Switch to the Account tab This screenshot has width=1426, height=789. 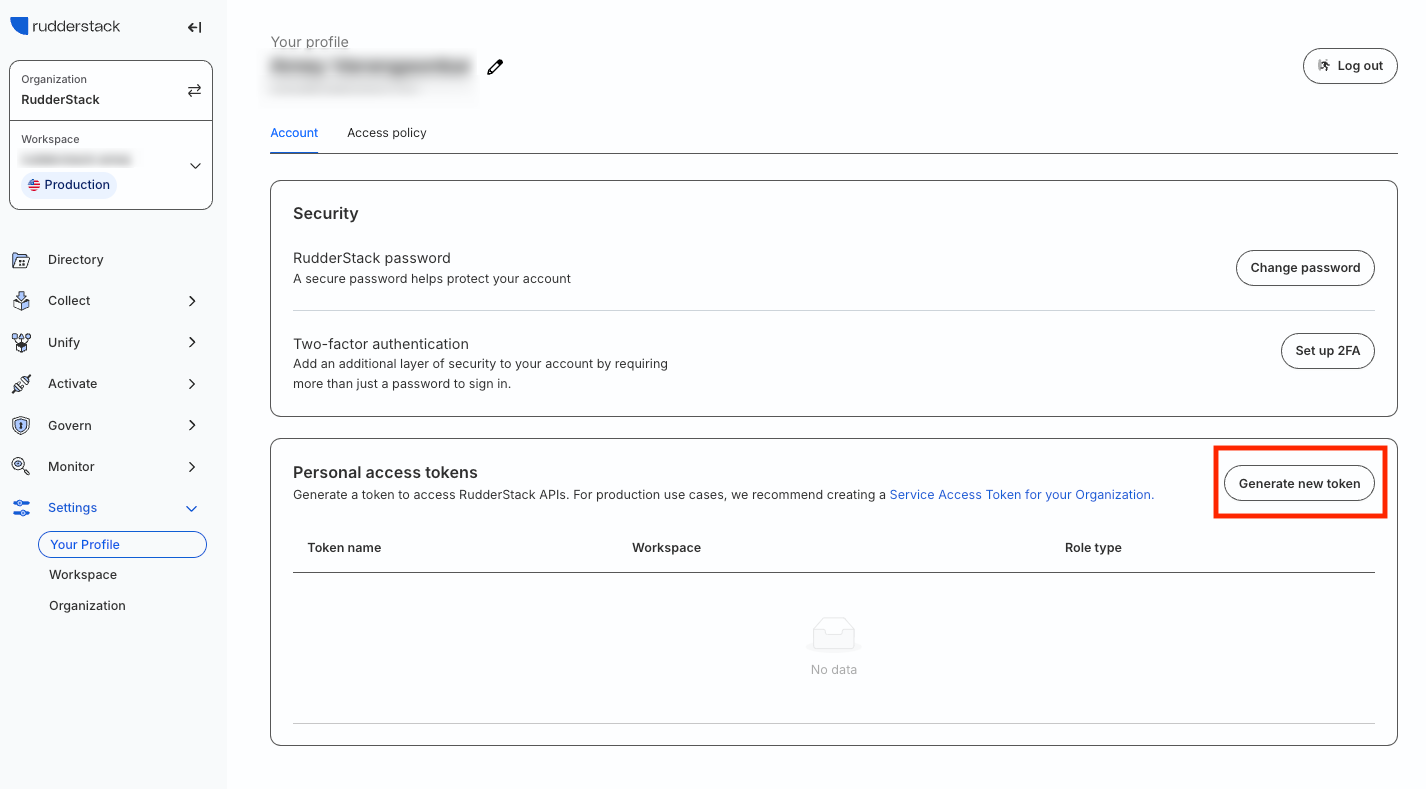tap(294, 133)
